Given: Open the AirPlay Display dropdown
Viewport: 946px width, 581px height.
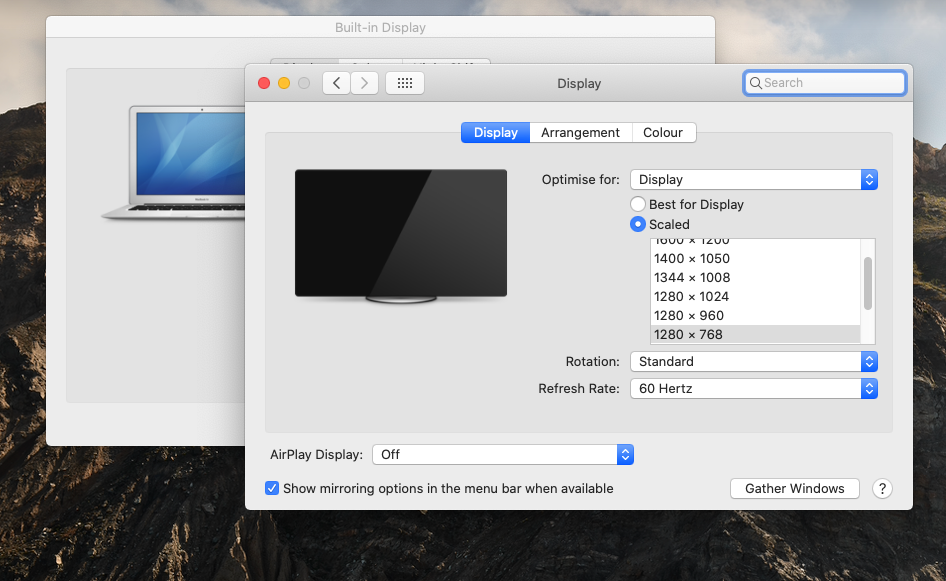Looking at the screenshot, I should coord(503,455).
